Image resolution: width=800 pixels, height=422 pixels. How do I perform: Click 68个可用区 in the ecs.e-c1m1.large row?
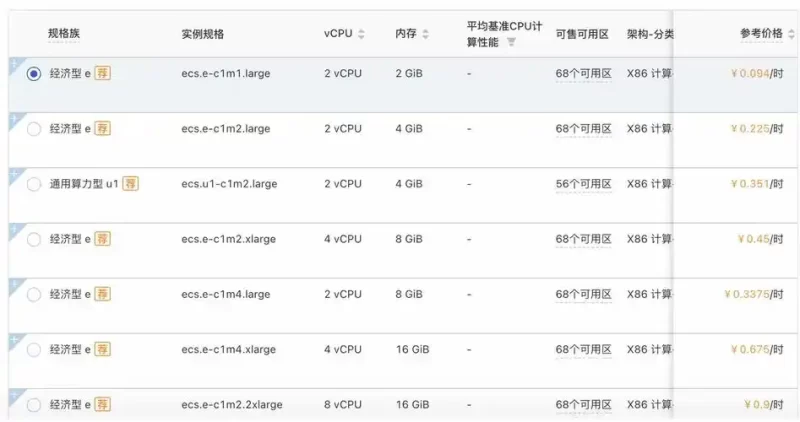pyautogui.click(x=583, y=74)
